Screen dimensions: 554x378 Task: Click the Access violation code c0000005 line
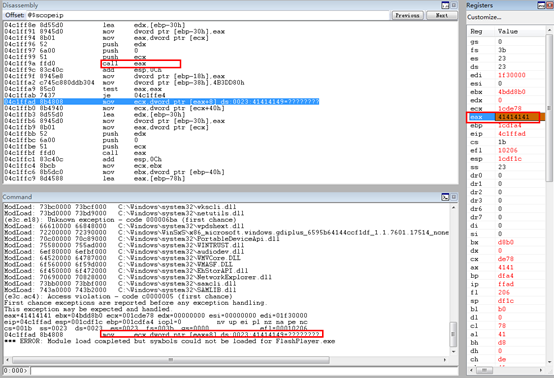[118, 296]
